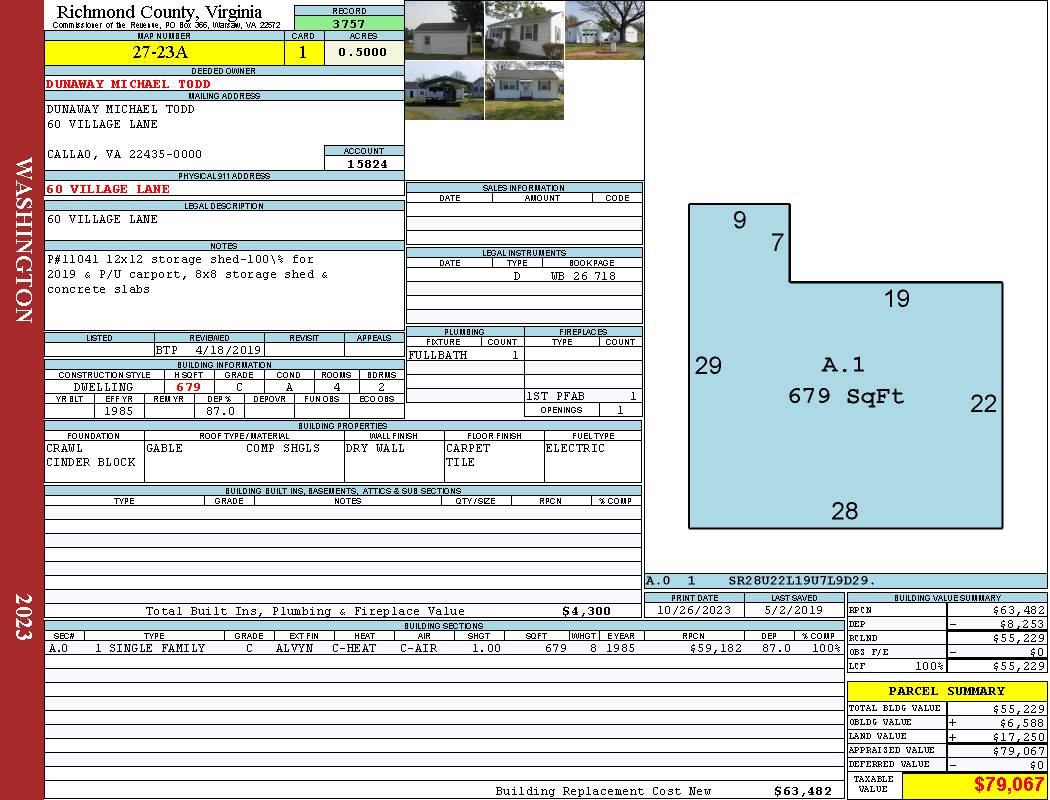Select the red deeded owner name

click(x=128, y=84)
